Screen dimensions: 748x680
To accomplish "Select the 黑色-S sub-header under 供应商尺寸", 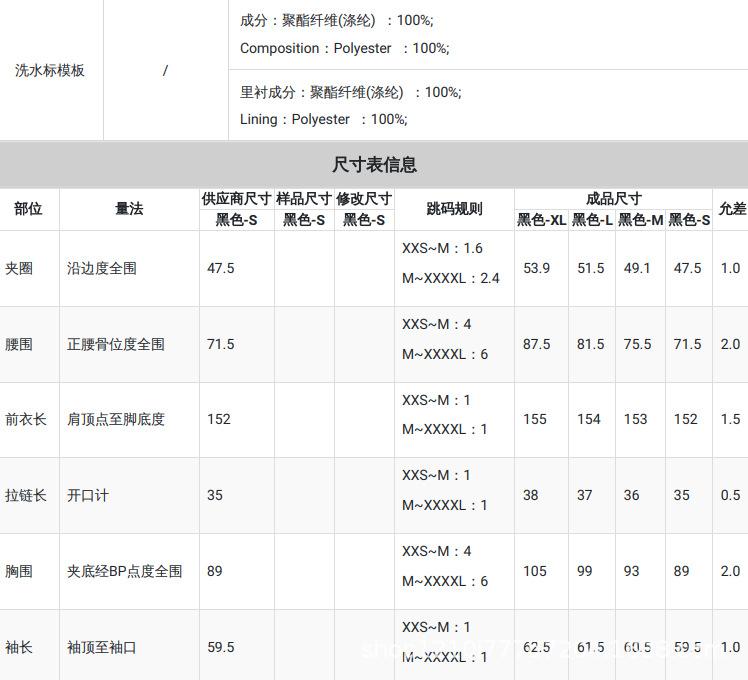I will tap(237, 220).
